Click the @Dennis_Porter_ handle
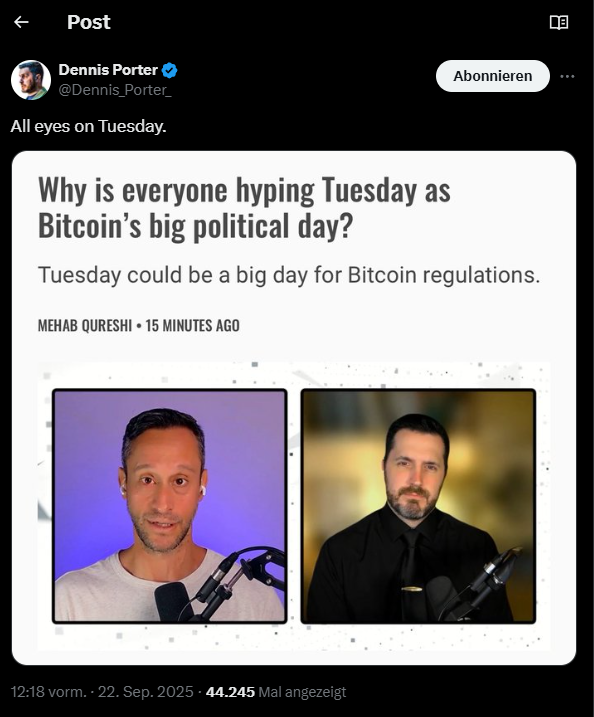The height and width of the screenshot is (717, 594). point(115,90)
